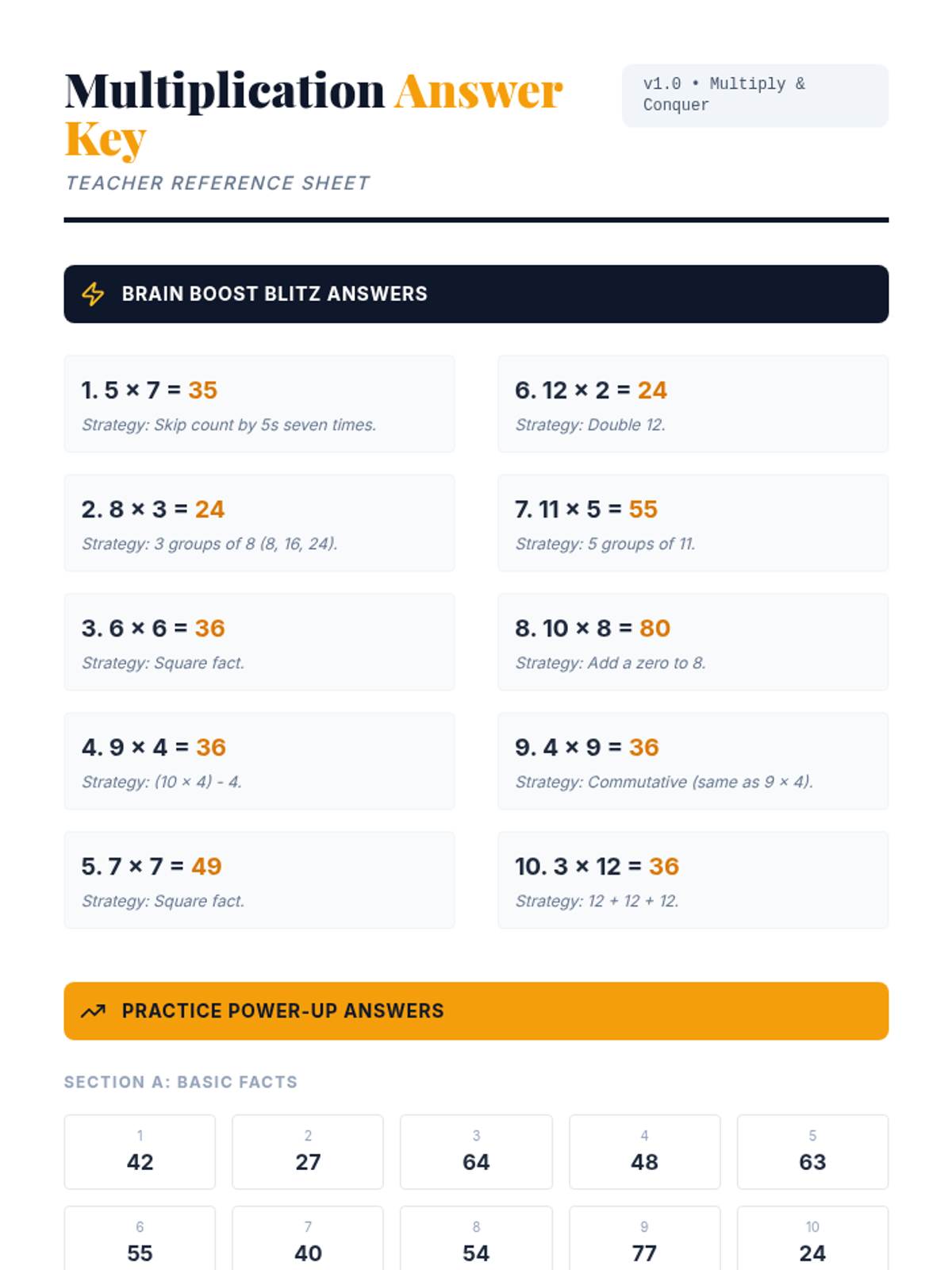The width and height of the screenshot is (952, 1270).
Task: Click the 6 × 6 = 36 answer card
Action: (259, 642)
